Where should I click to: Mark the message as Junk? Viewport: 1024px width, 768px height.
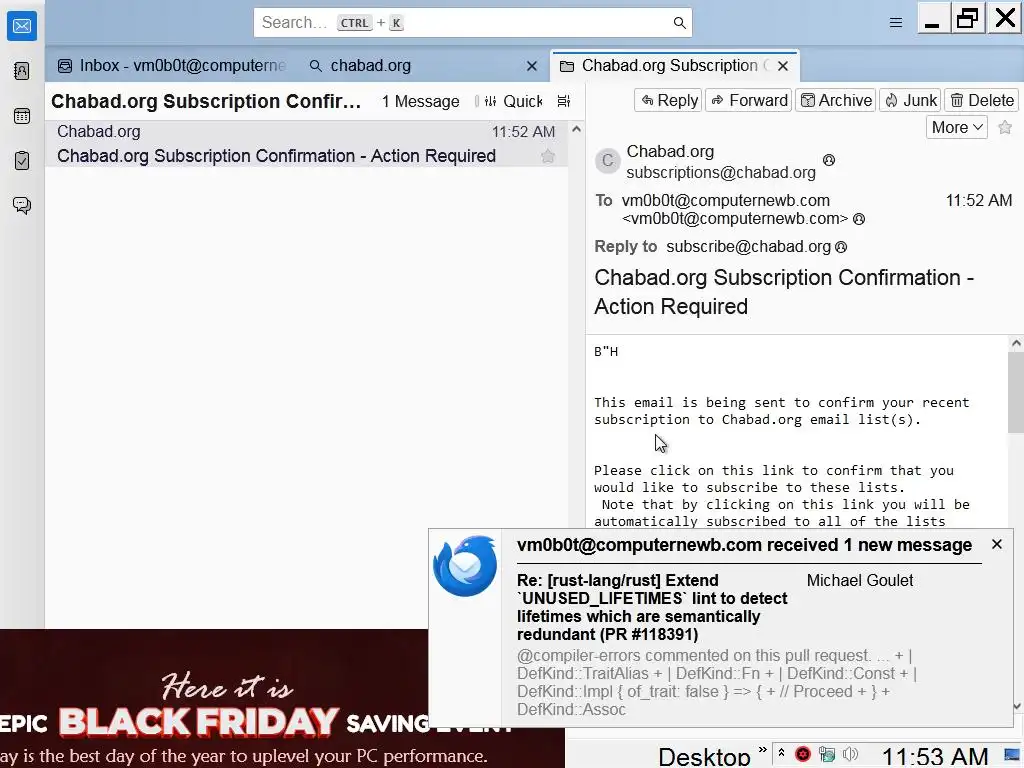910,101
